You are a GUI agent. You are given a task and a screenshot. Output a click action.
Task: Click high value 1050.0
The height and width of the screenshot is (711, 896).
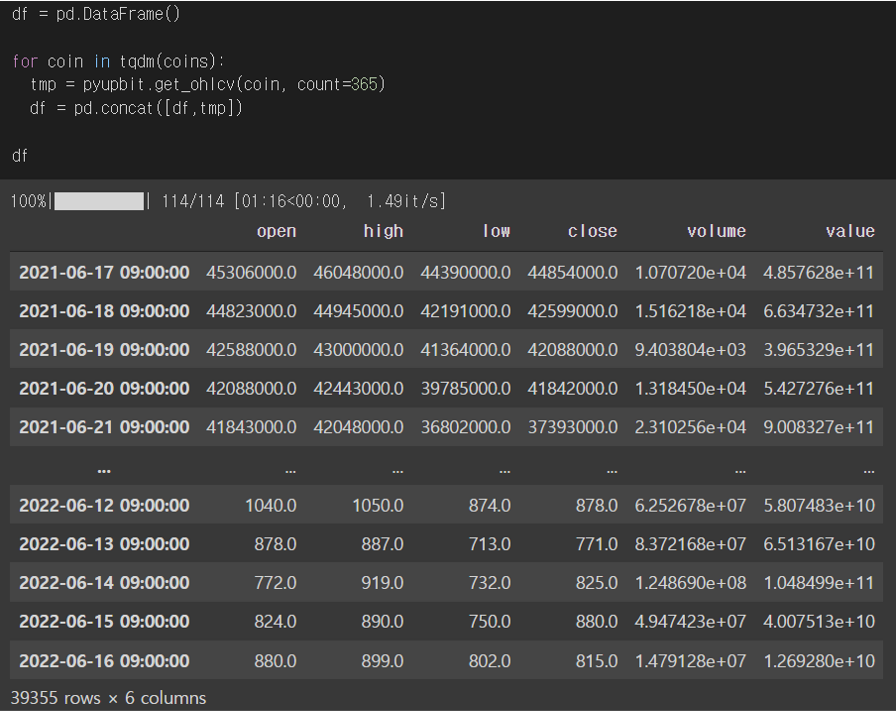[x=378, y=506]
